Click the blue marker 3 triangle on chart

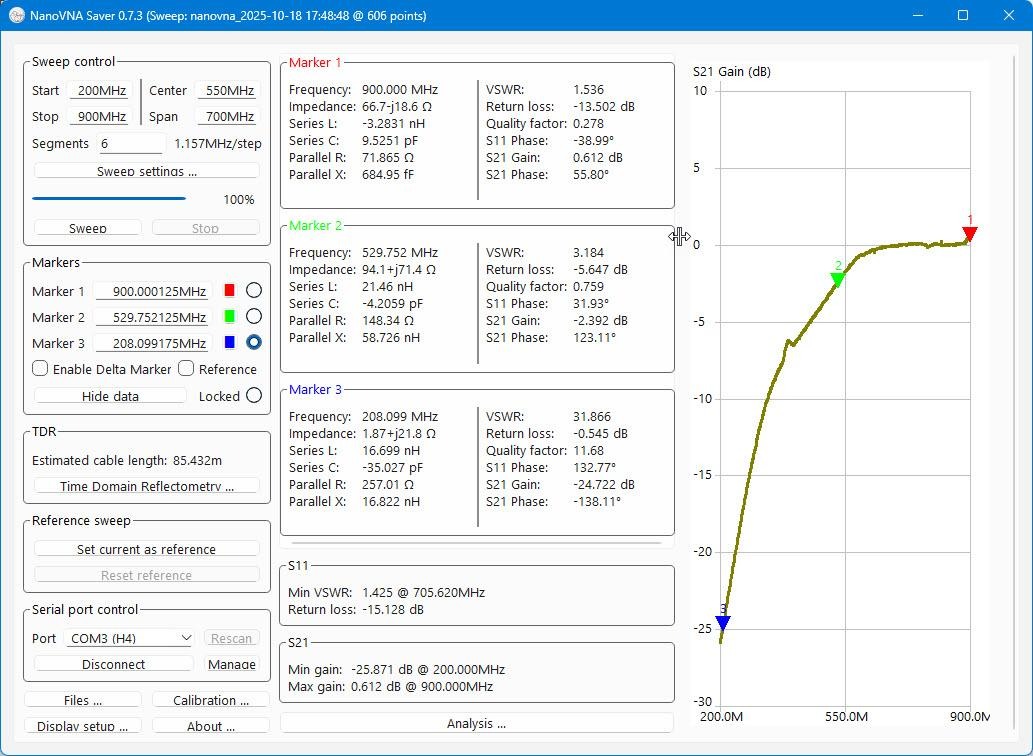coord(723,622)
